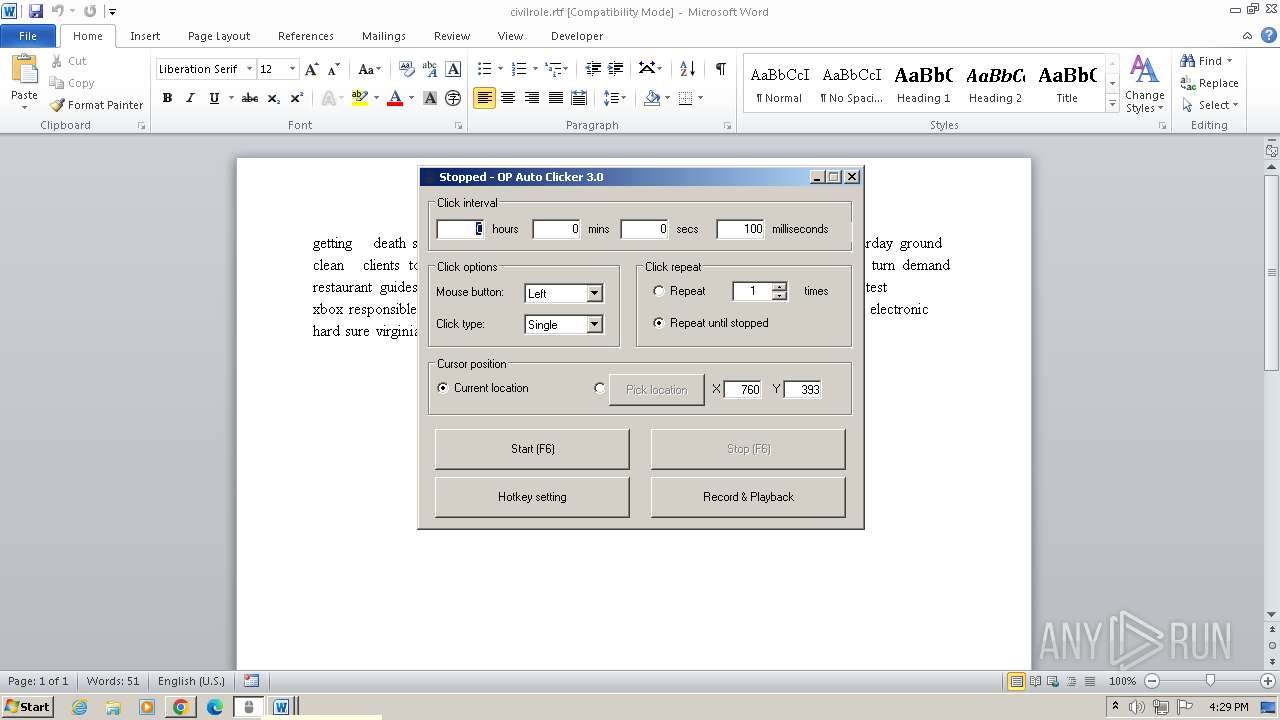Switch to Page Layout tab
This screenshot has height=720, width=1280.
219,36
